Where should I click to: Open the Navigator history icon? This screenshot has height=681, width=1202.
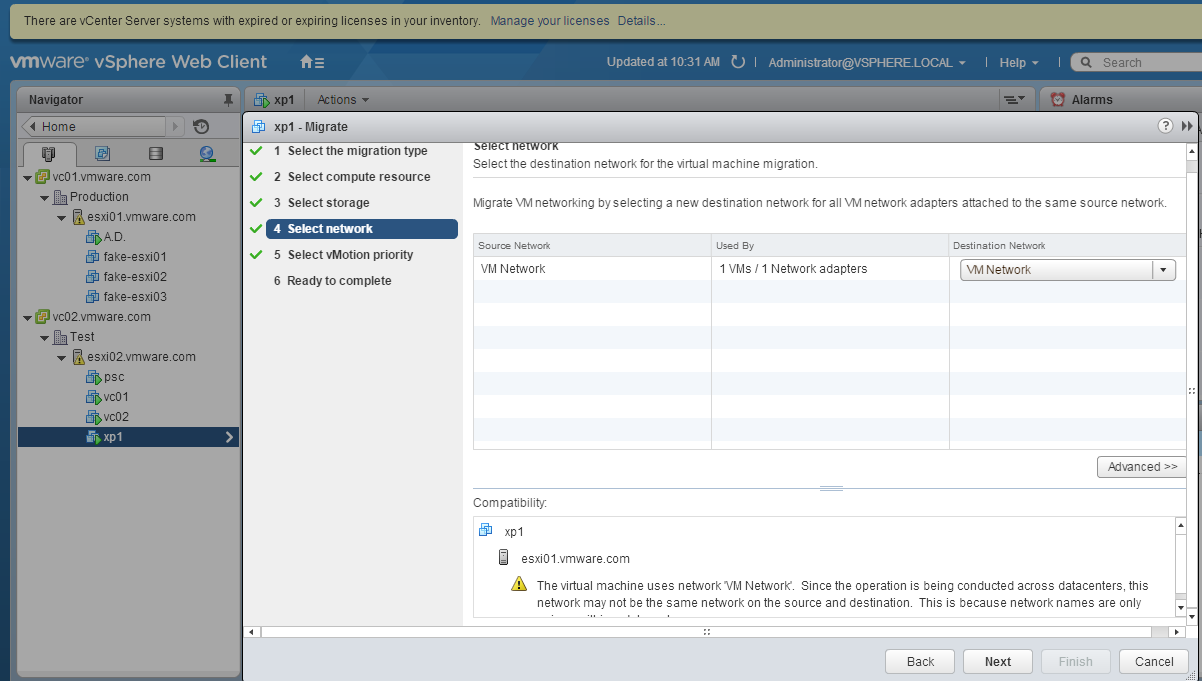coord(201,127)
